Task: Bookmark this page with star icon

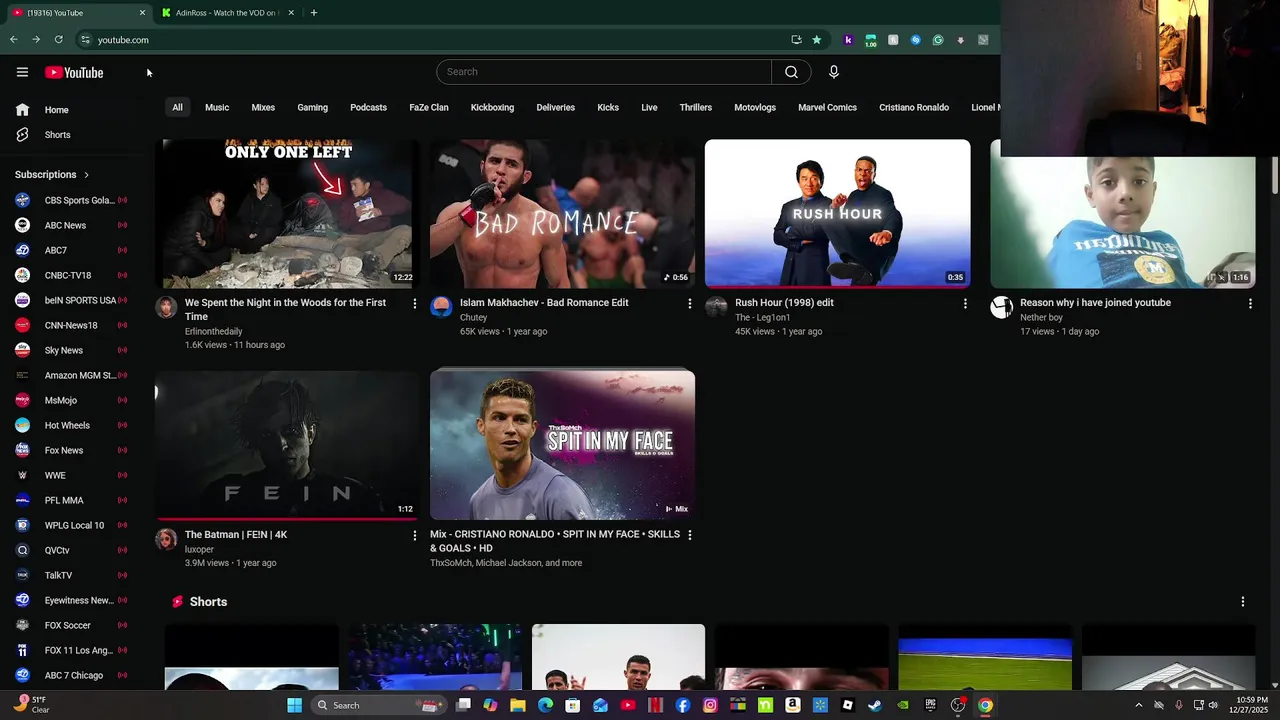Action: [817, 40]
